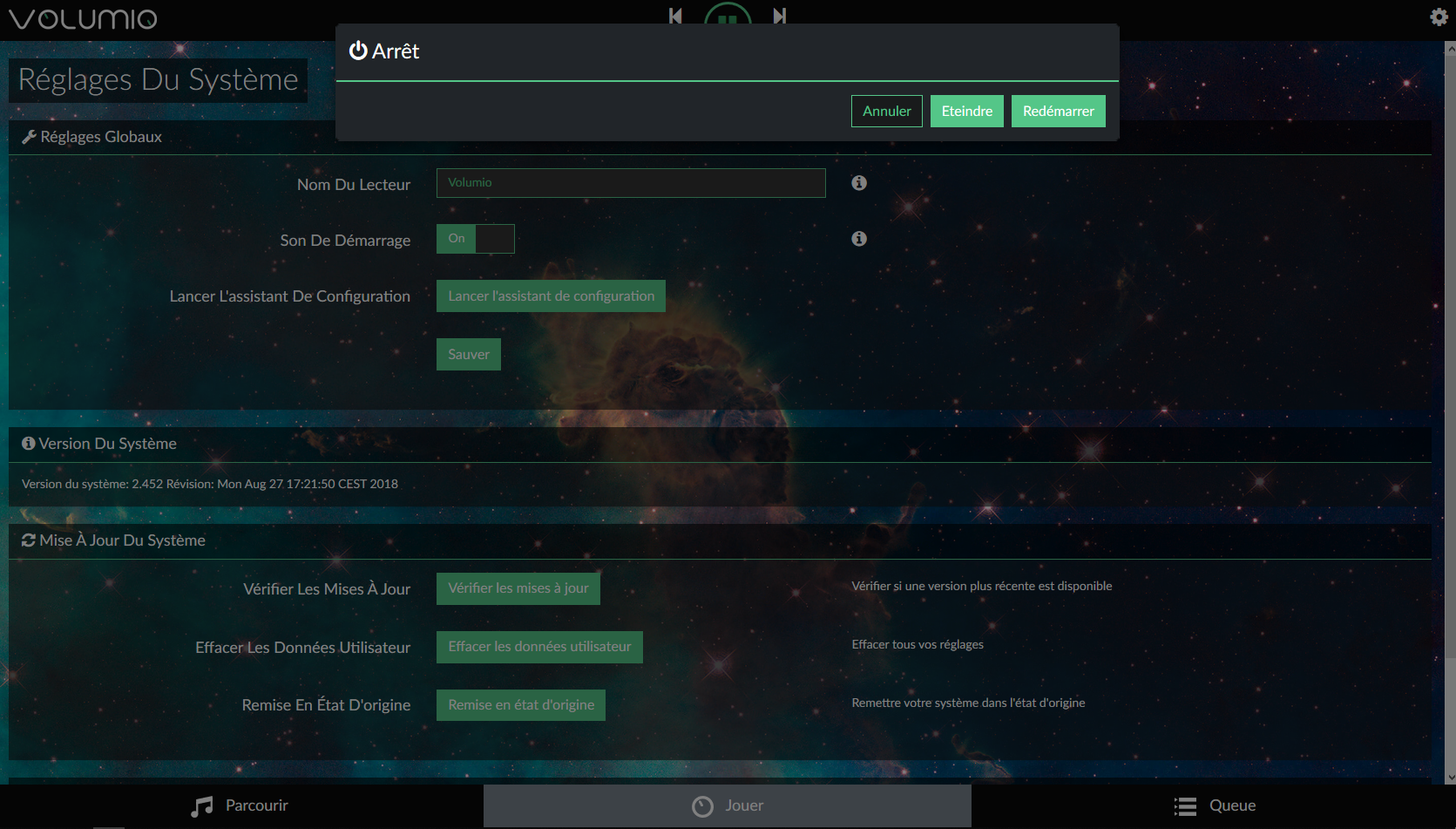Show info for Son De Démarrage
Screen dimensions: 1456x829
tap(859, 239)
